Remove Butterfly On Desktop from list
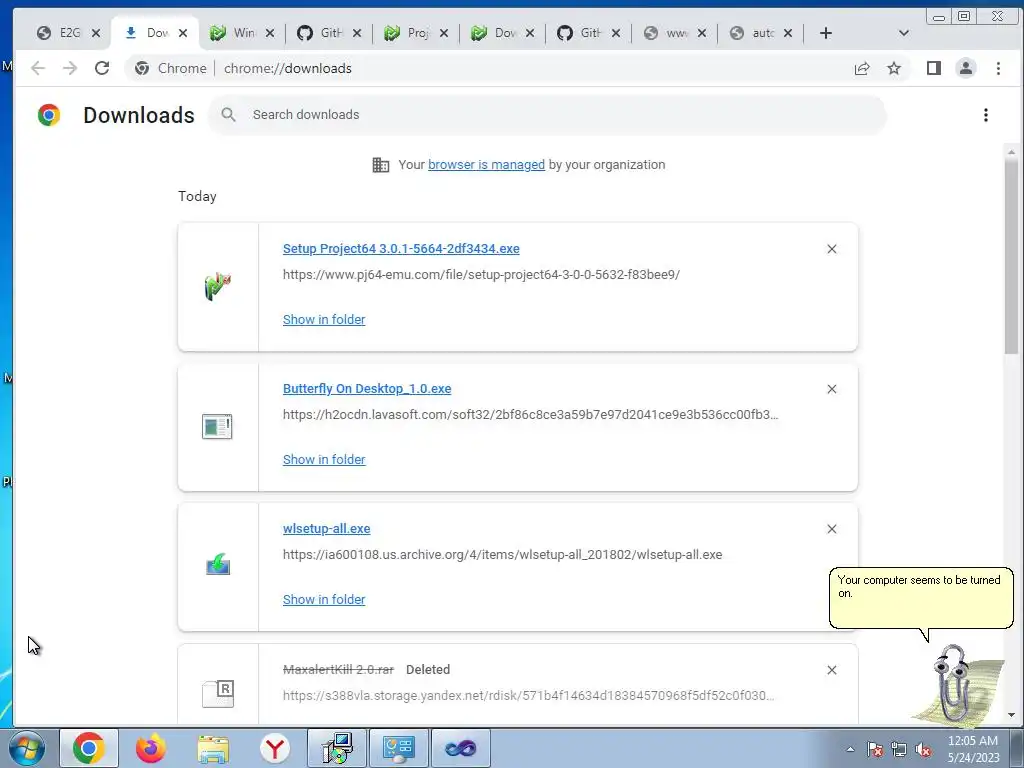The height and width of the screenshot is (768, 1024). click(831, 389)
